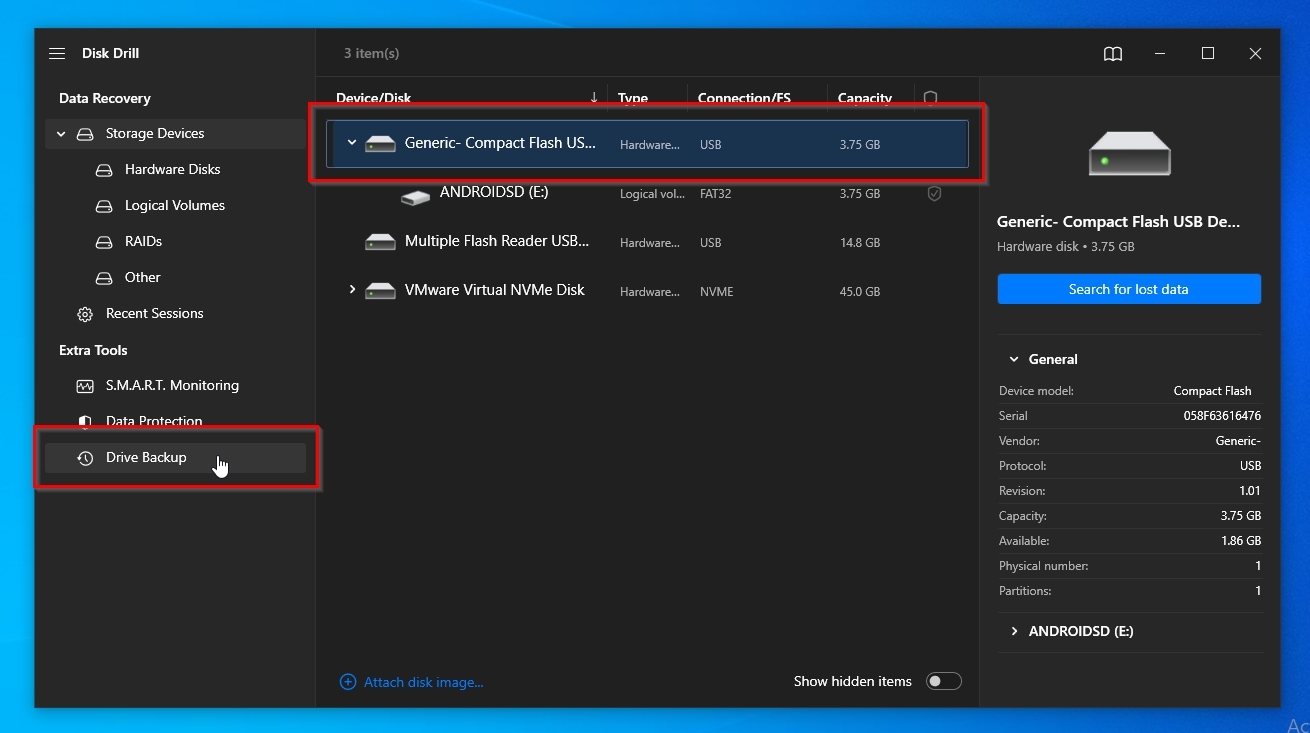Click the 14.8 GB capacity cell
This screenshot has width=1310, height=733.
click(x=860, y=243)
